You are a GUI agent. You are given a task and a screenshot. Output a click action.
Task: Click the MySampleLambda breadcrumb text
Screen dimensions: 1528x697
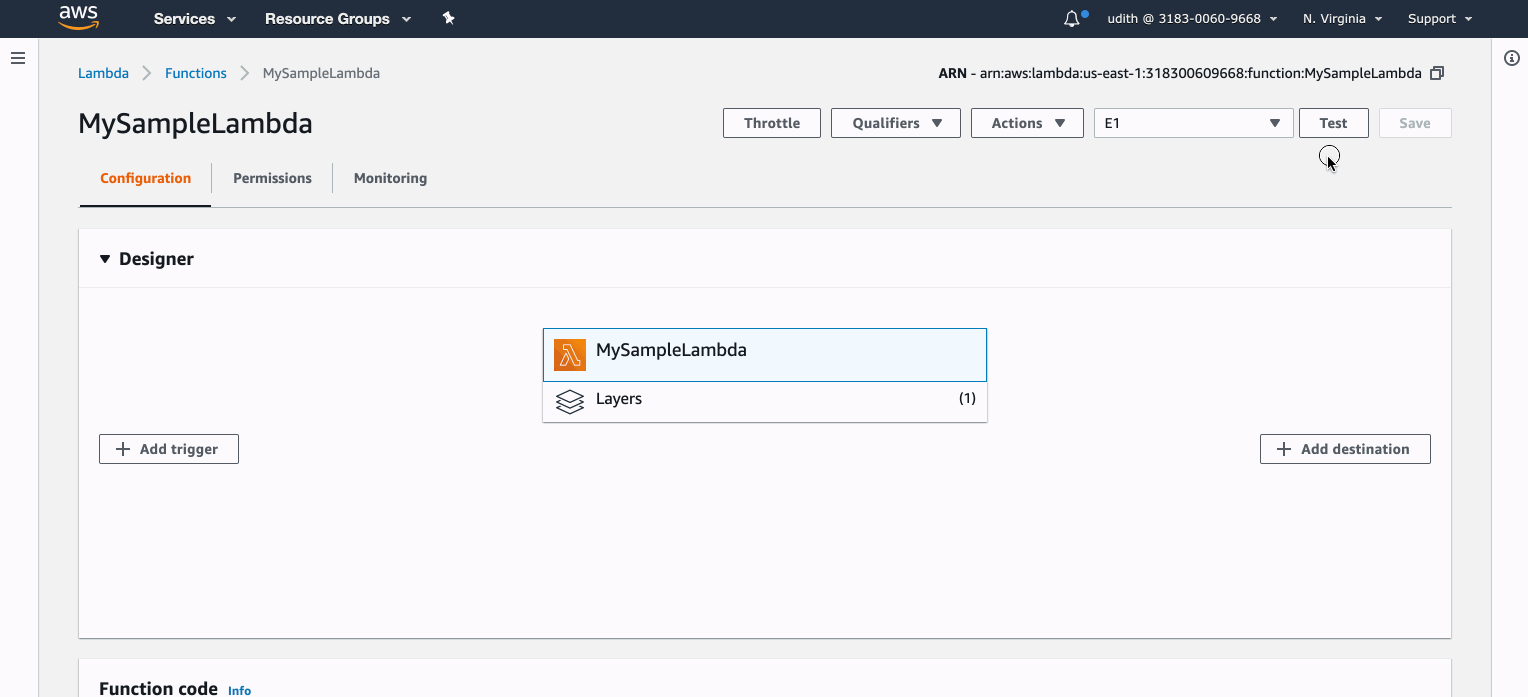(x=321, y=73)
